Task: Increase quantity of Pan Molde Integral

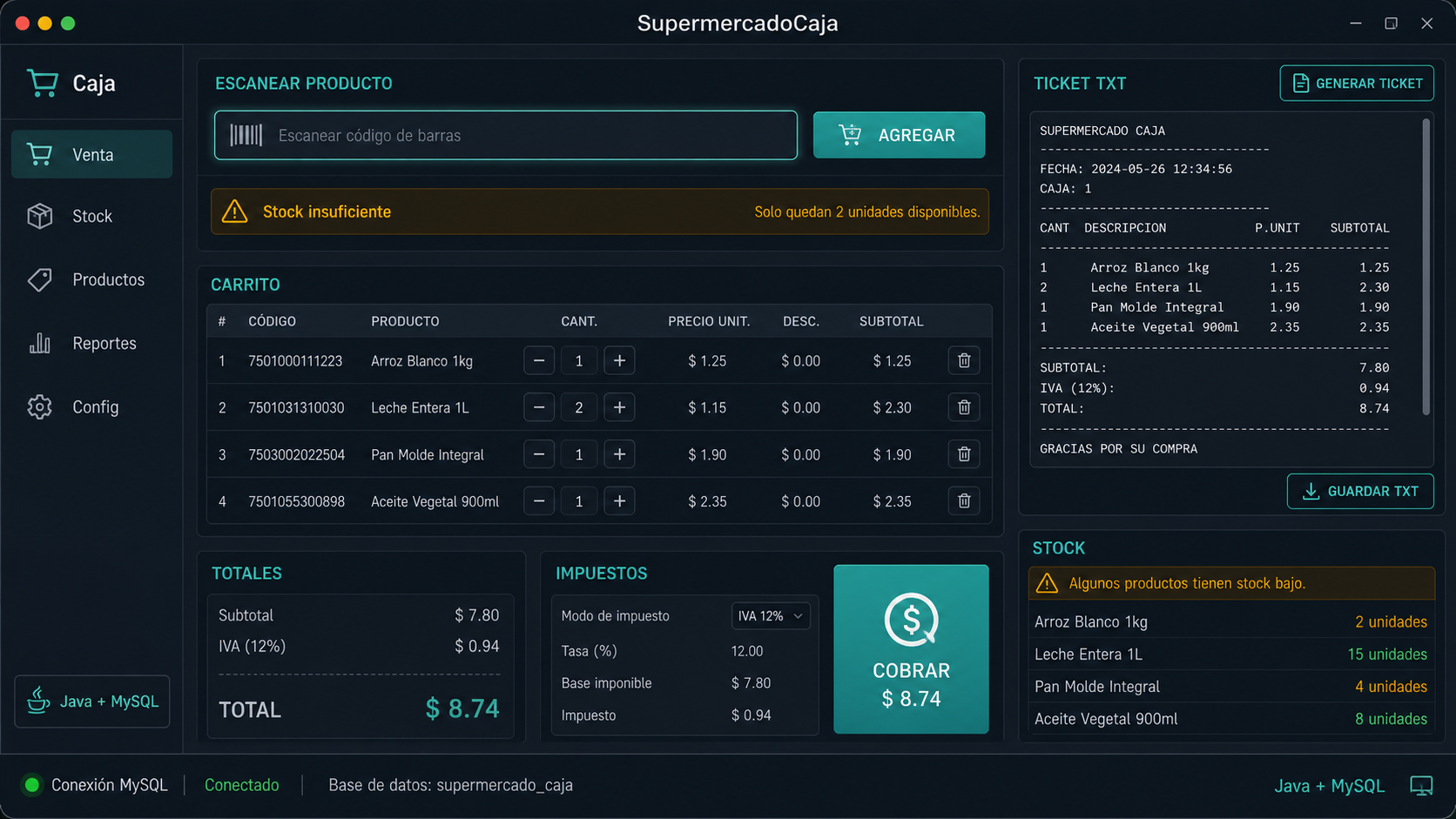Action: click(619, 454)
